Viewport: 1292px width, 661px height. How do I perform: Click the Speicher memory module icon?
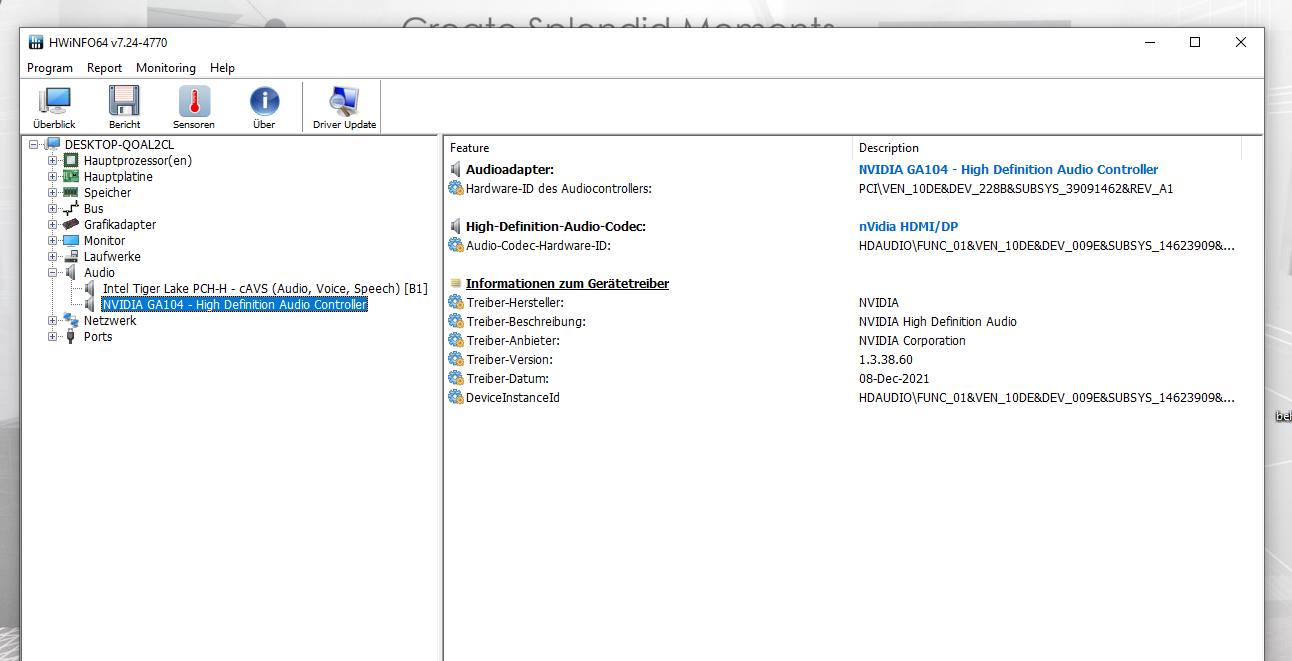[x=71, y=193]
